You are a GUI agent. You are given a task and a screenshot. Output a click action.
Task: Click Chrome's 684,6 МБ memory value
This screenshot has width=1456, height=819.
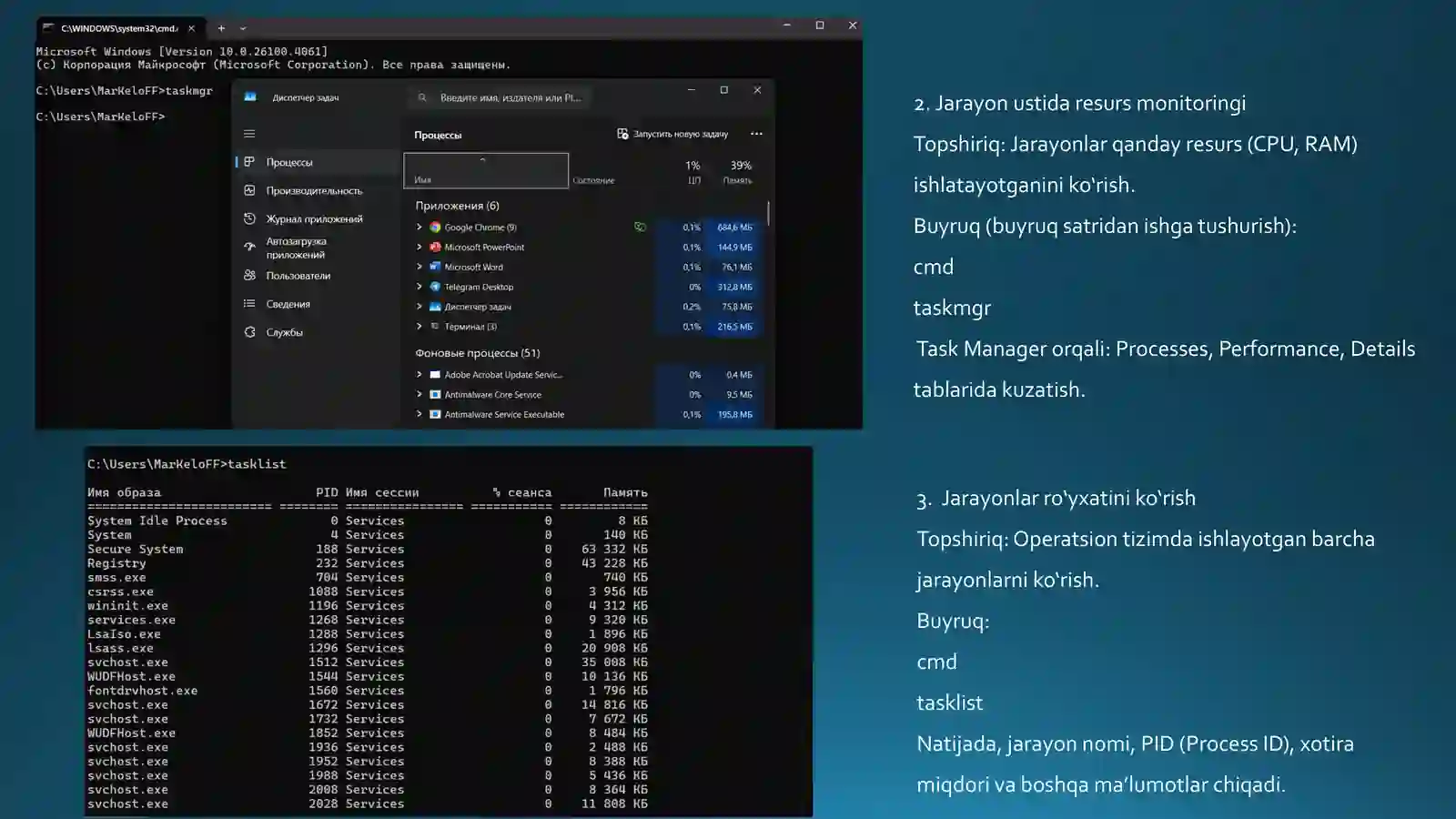[x=735, y=227]
